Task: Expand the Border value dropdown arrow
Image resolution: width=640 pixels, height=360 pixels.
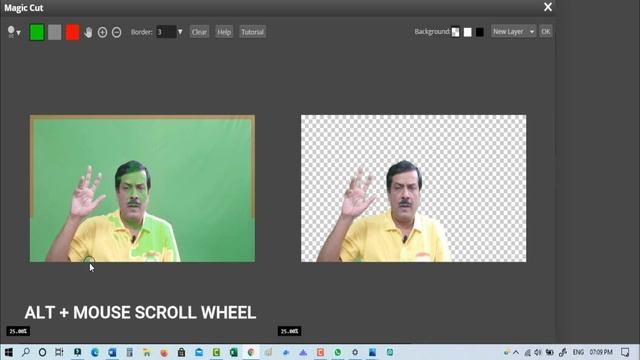Action: [180, 32]
